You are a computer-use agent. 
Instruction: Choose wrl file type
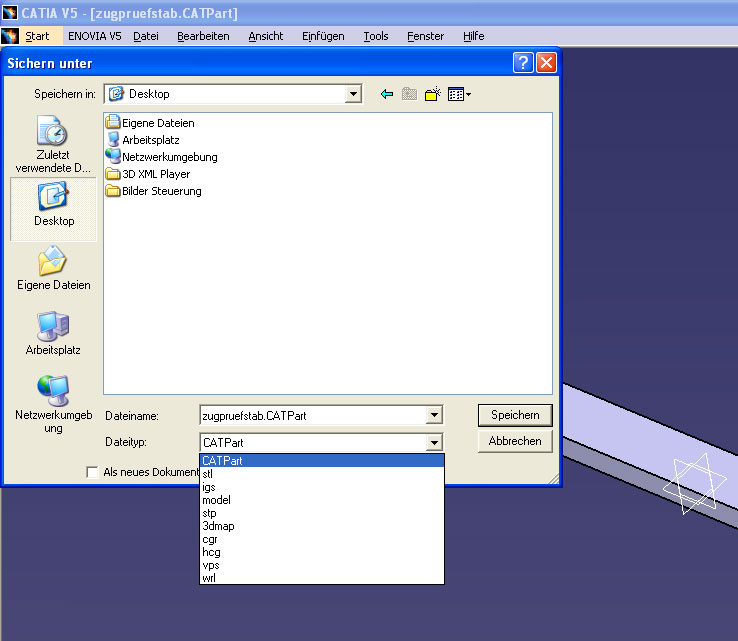pos(322,578)
